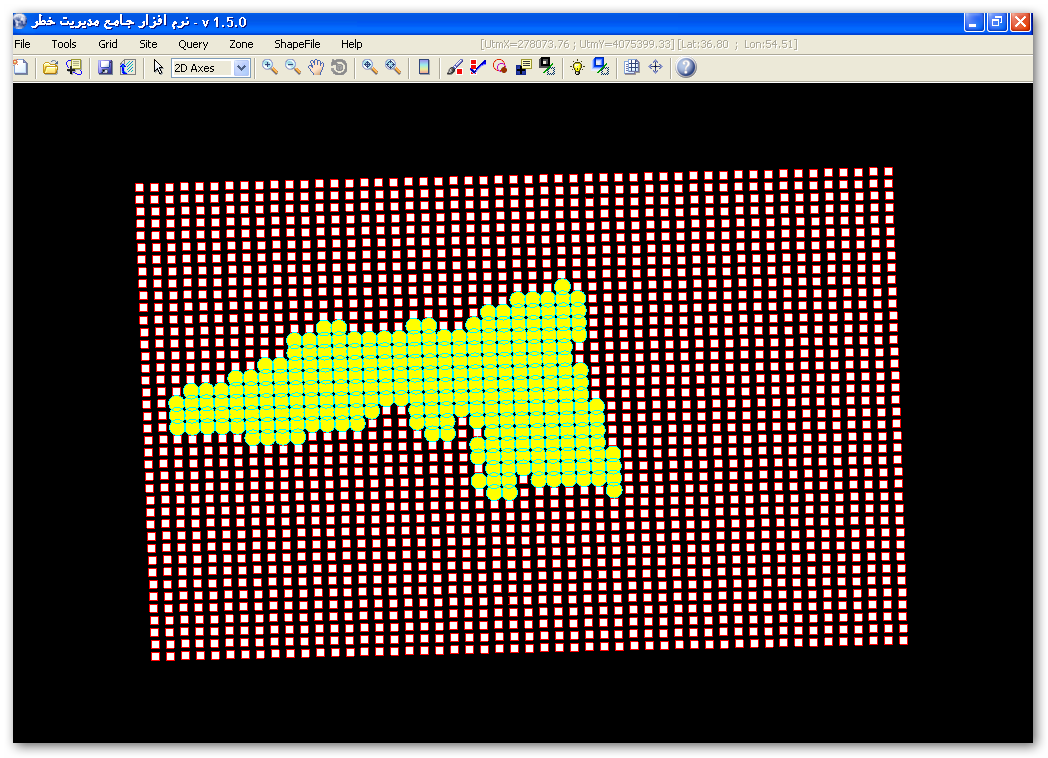Click the rotate reset view icon

(x=339, y=67)
